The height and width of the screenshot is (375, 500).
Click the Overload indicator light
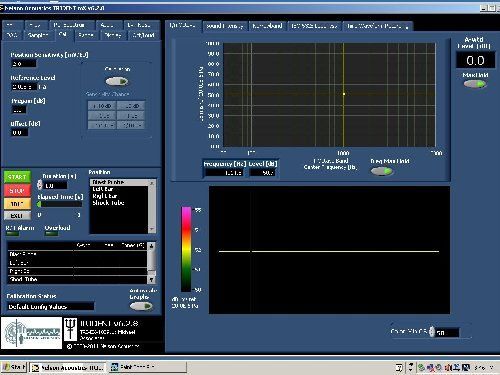coord(52,234)
